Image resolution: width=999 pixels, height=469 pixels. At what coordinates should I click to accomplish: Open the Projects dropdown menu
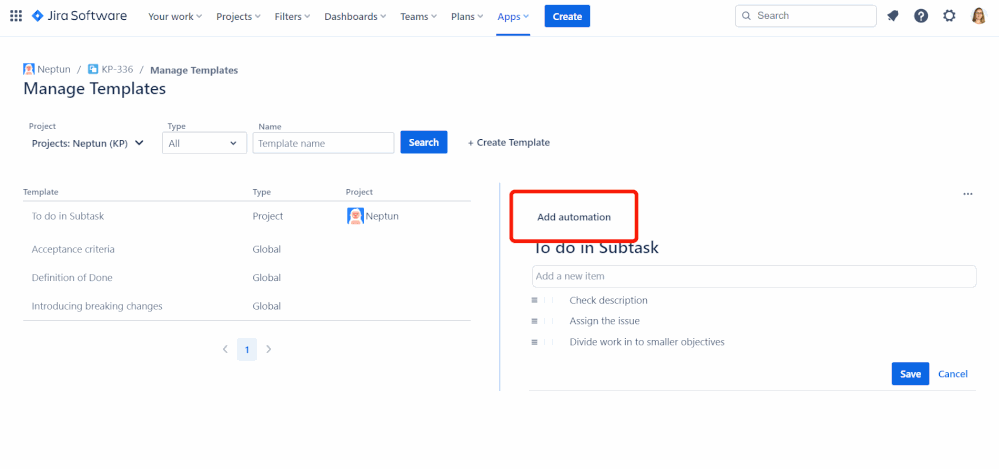pos(238,17)
